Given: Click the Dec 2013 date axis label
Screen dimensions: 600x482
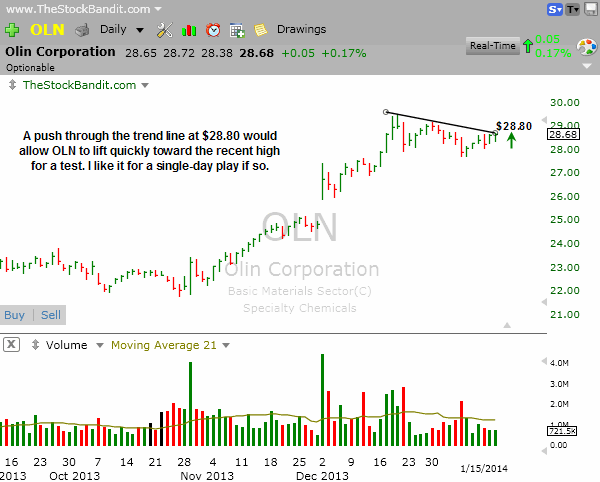Looking at the screenshot, I should [322, 476].
